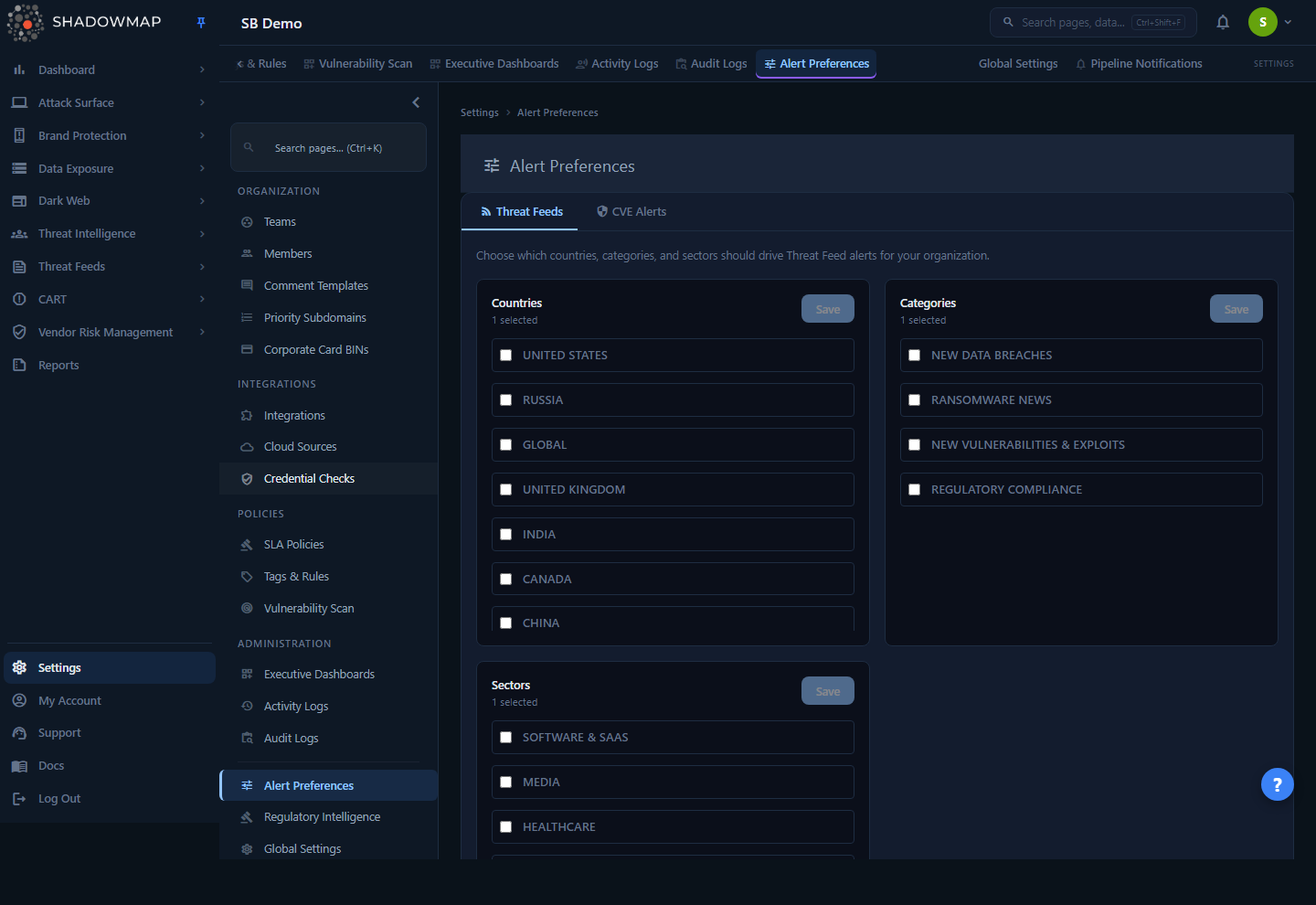Click the Reports icon
The width and height of the screenshot is (1316, 905).
click(x=19, y=365)
